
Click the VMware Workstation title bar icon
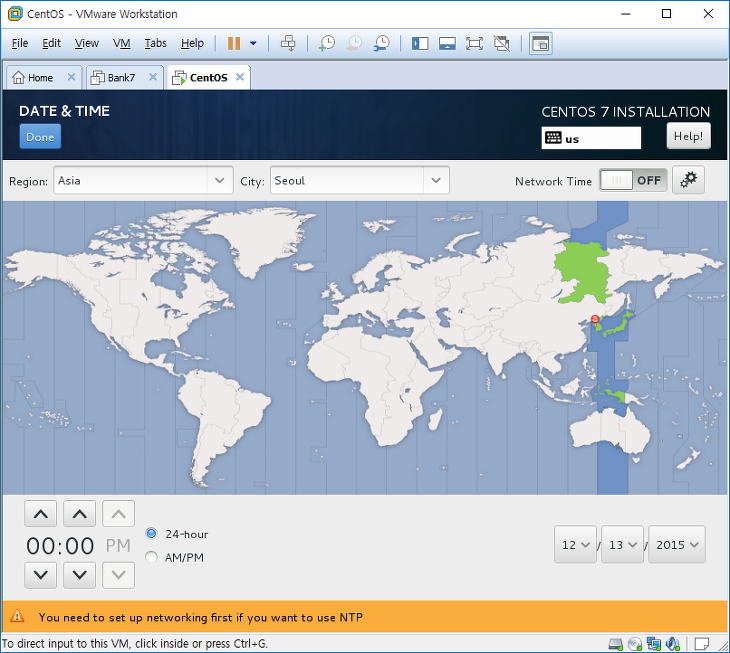(x=15, y=14)
